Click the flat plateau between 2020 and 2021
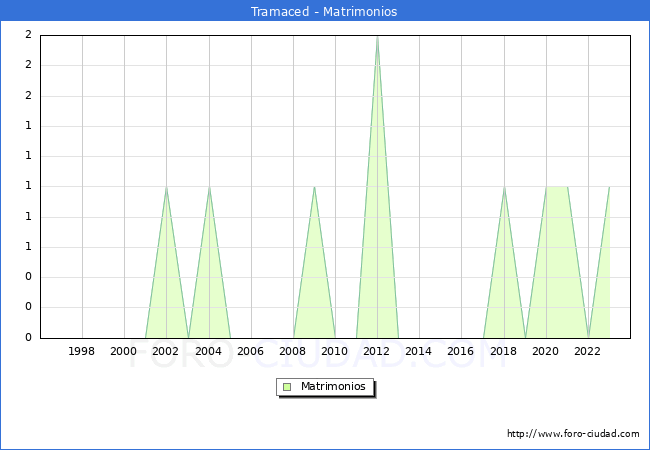Viewport: 650px width, 450px height. 557,187
